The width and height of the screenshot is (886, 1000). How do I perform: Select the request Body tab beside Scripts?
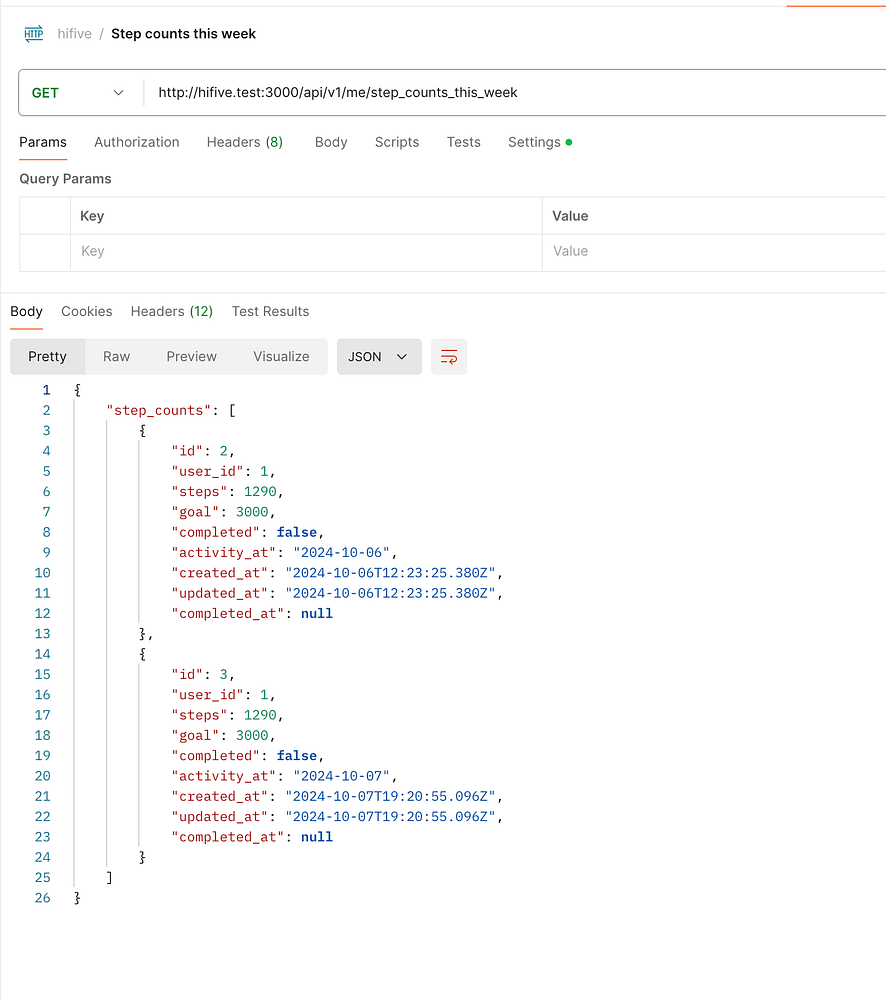coord(331,142)
